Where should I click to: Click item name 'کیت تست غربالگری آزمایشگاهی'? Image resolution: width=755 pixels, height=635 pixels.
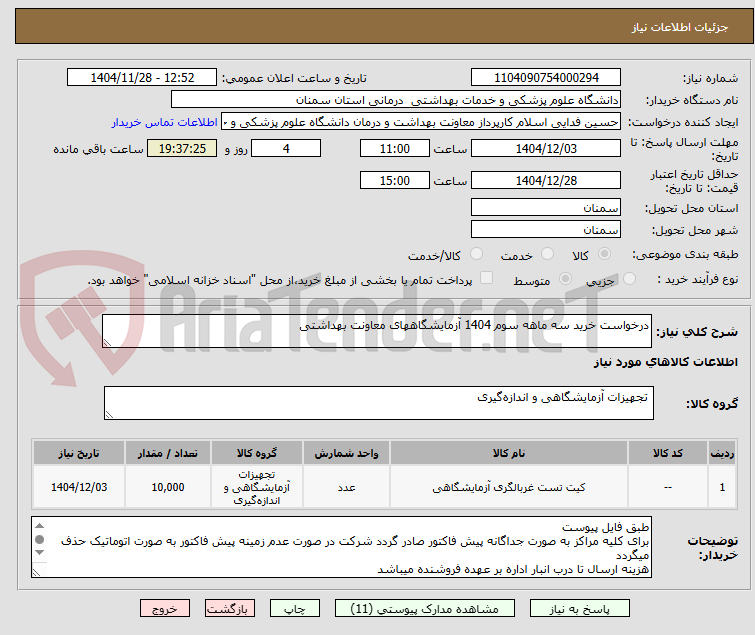509,487
